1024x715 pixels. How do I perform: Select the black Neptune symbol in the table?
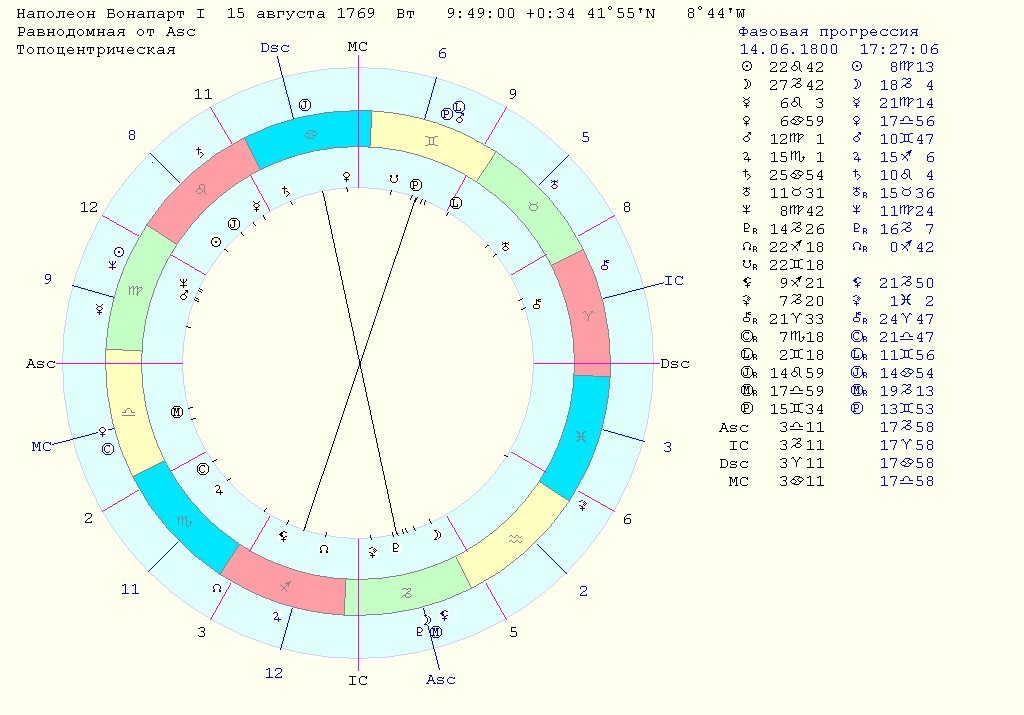pyautogui.click(x=747, y=210)
